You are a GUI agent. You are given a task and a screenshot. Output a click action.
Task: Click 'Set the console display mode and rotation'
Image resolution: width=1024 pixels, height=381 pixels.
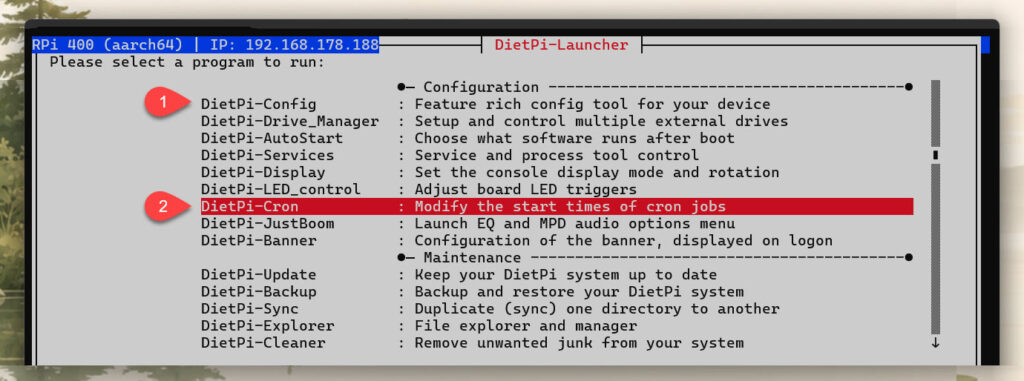point(597,173)
